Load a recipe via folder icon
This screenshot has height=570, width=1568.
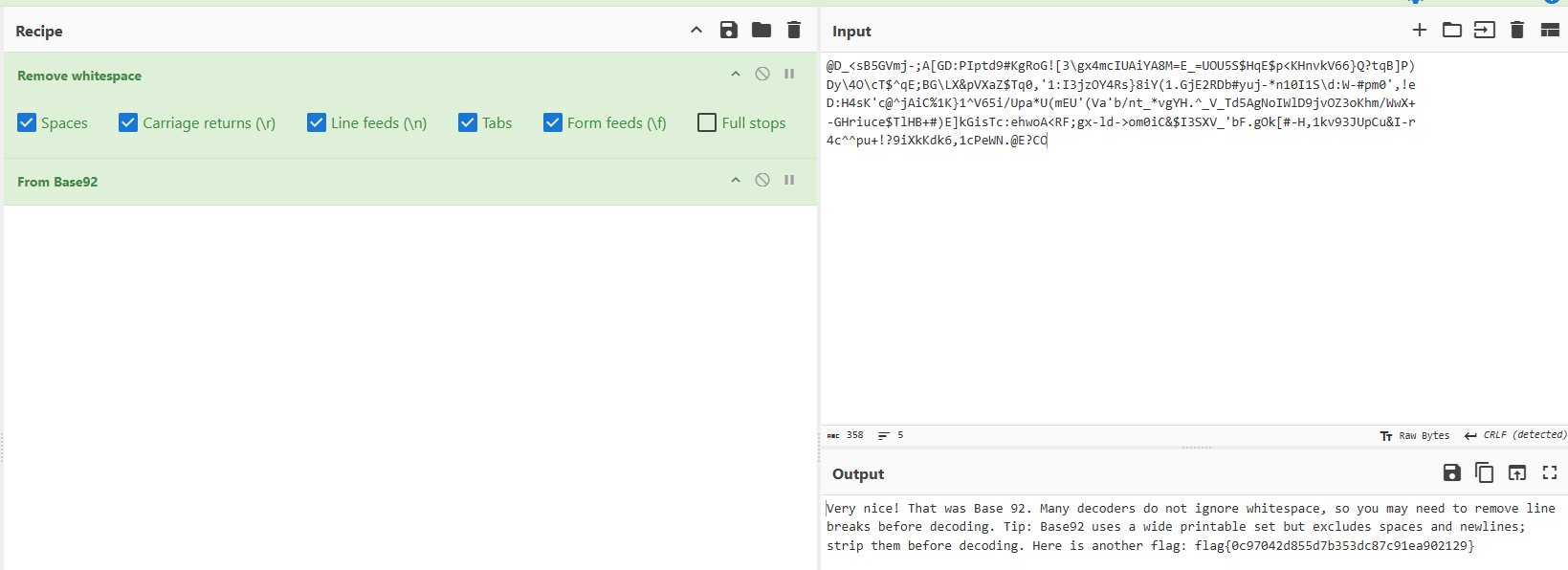762,30
